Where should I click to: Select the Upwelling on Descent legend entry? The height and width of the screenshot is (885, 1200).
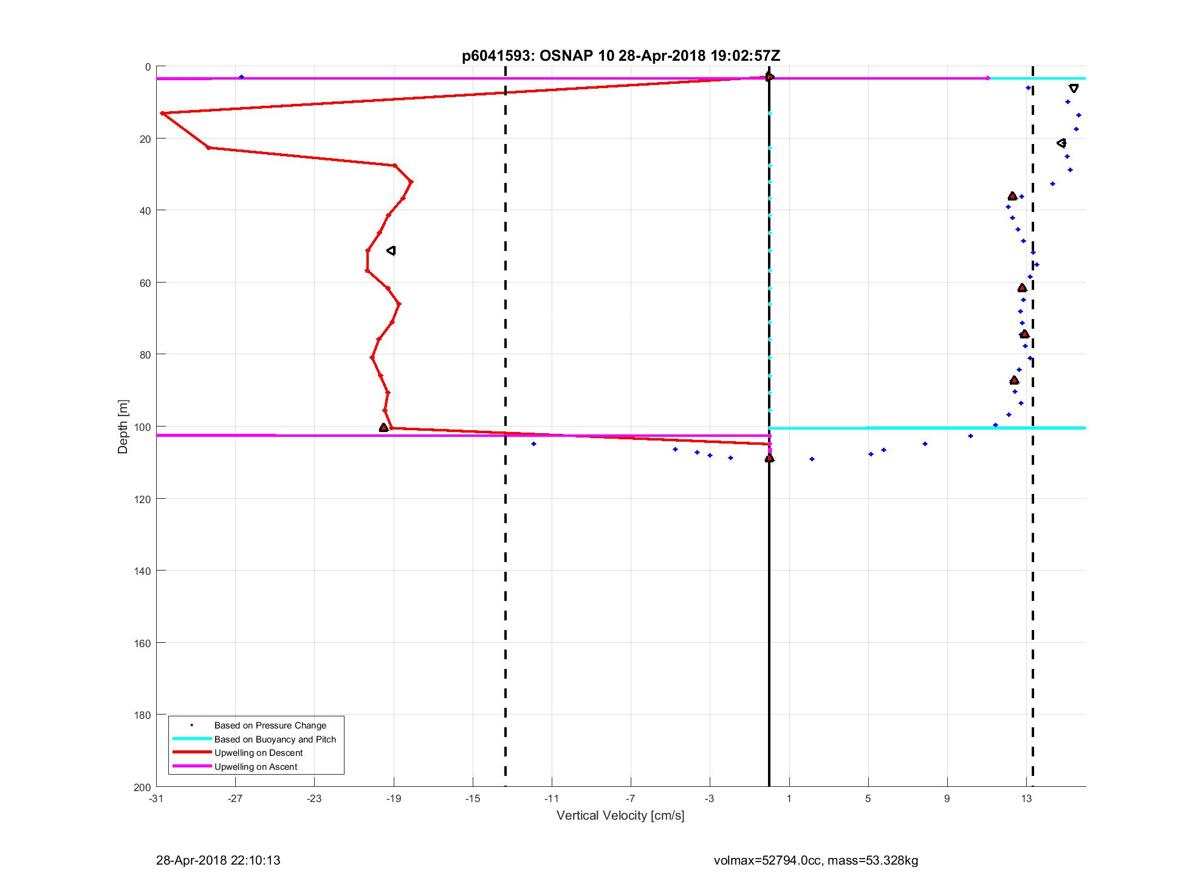pyautogui.click(x=256, y=753)
